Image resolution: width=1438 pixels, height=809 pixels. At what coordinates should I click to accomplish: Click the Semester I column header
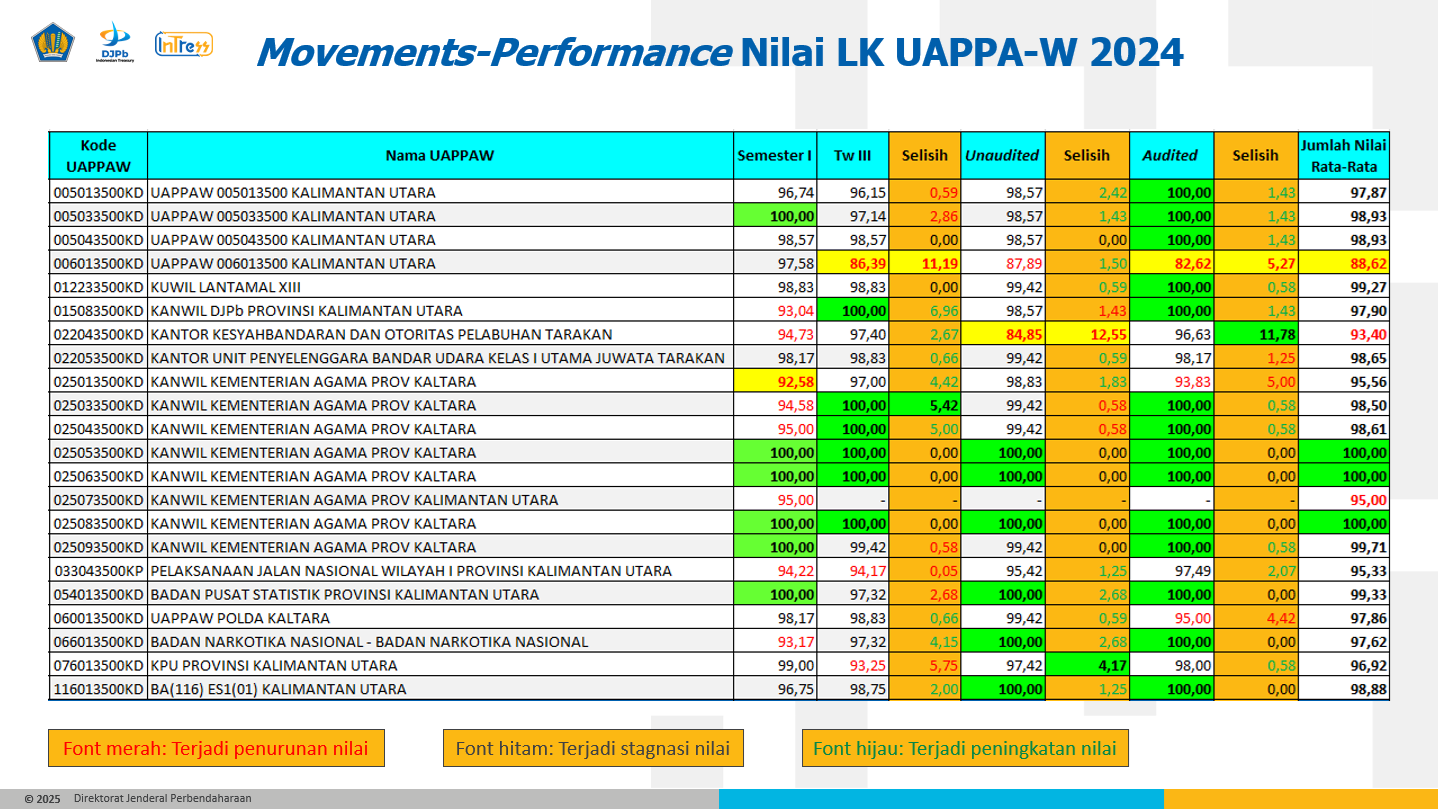click(775, 155)
